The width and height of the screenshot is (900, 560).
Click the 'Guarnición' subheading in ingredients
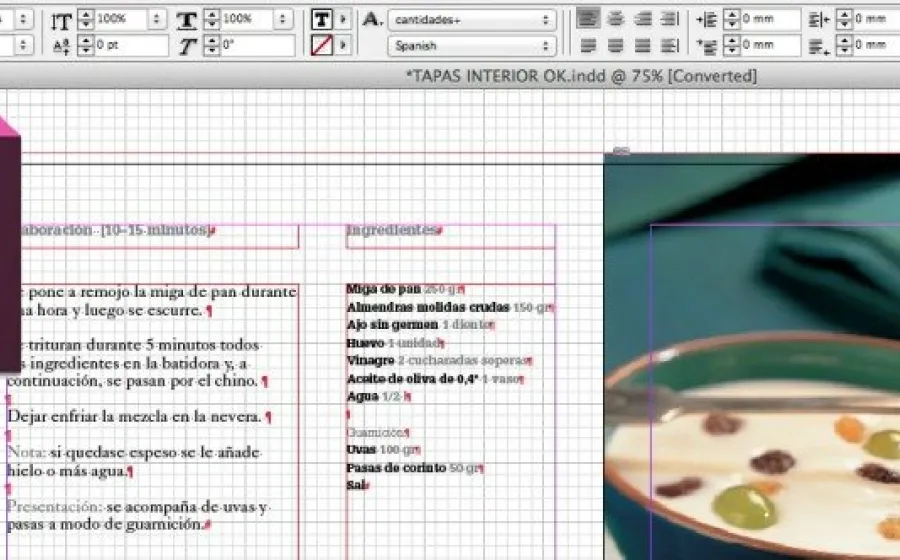pyautogui.click(x=378, y=433)
